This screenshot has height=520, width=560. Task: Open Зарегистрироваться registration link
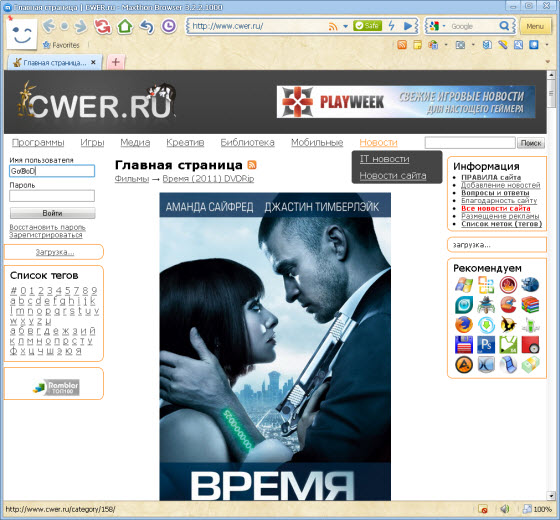(x=46, y=235)
